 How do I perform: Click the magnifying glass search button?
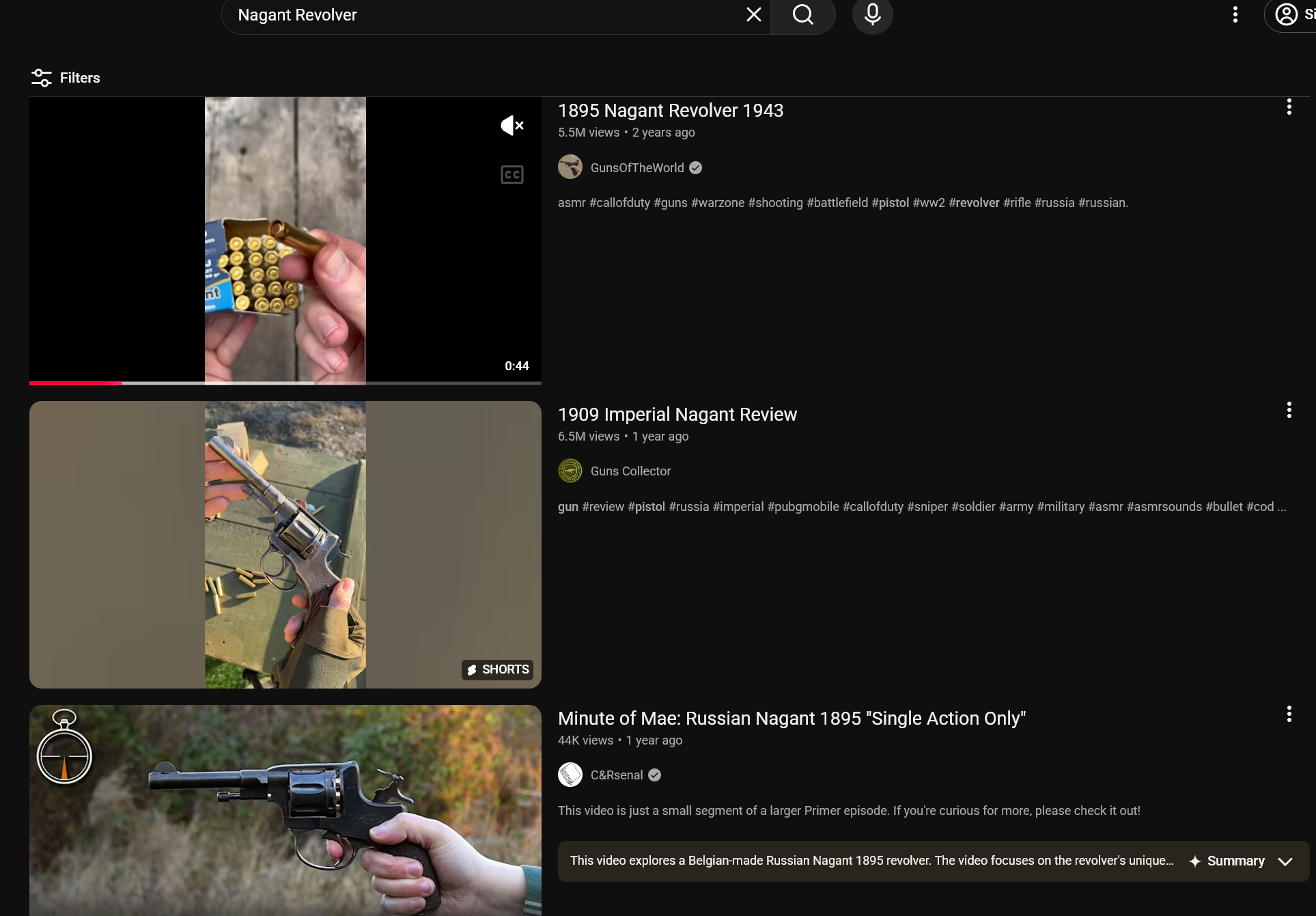(803, 14)
